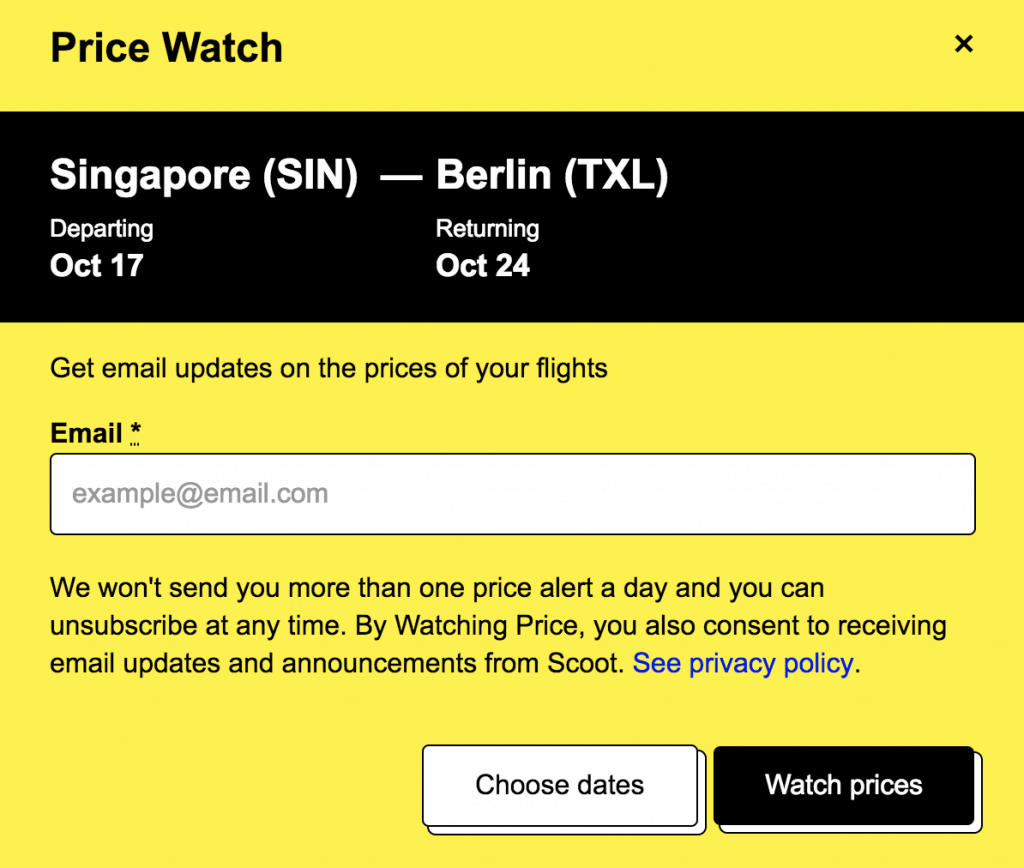
Task: Click the Oct 17 departure date
Action: (96, 266)
